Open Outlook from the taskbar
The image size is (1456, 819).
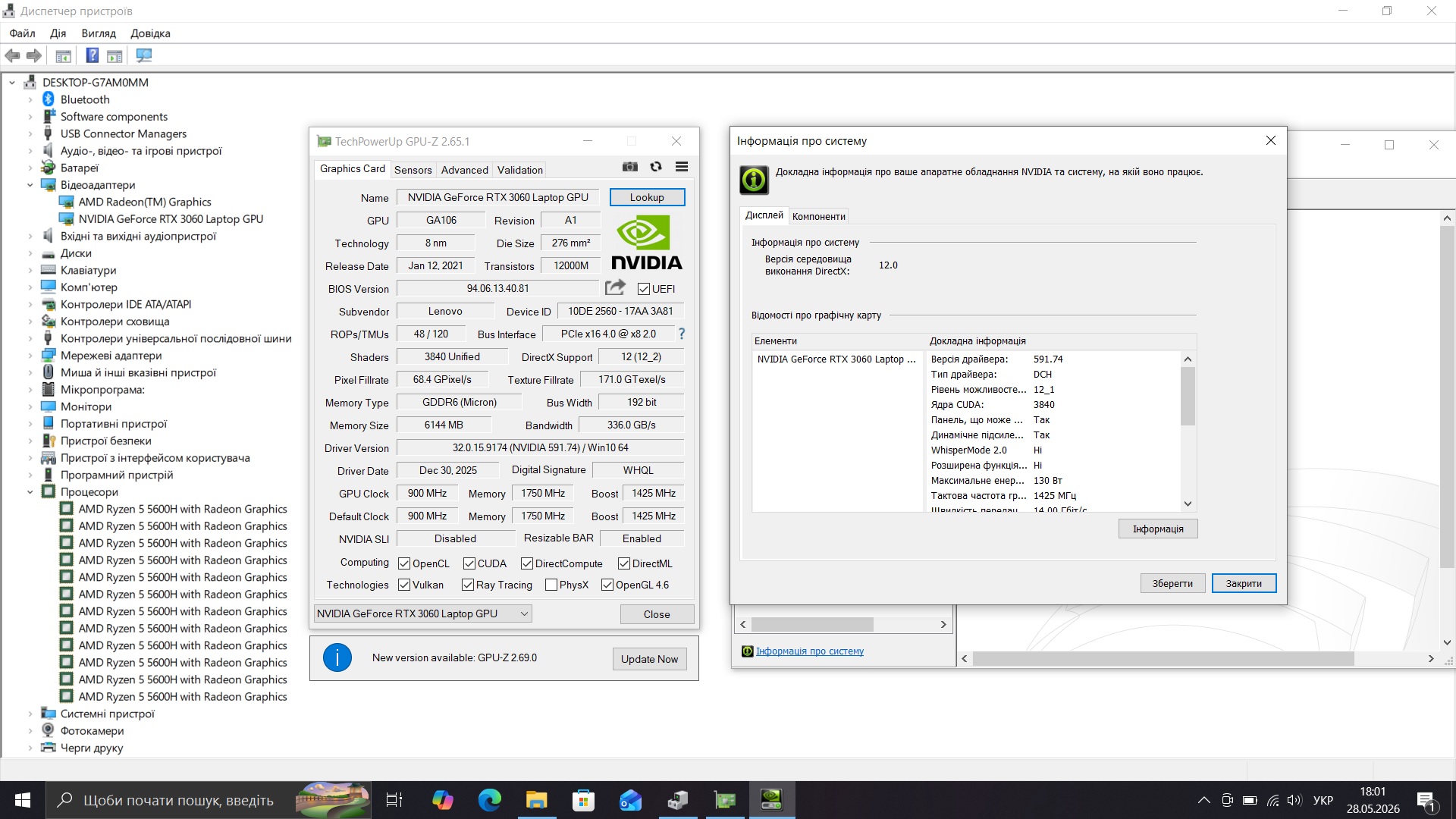(631, 800)
